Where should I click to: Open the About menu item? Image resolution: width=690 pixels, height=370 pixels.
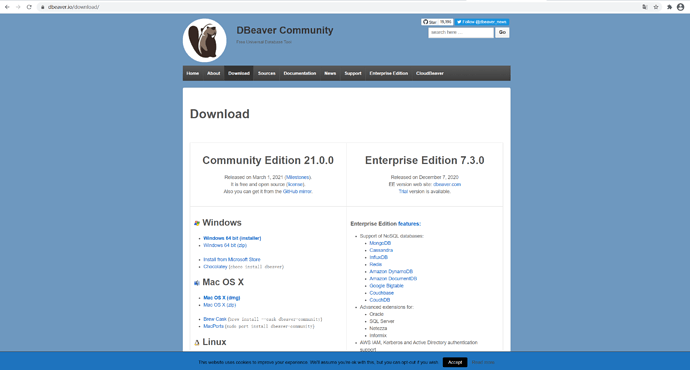[213, 73]
